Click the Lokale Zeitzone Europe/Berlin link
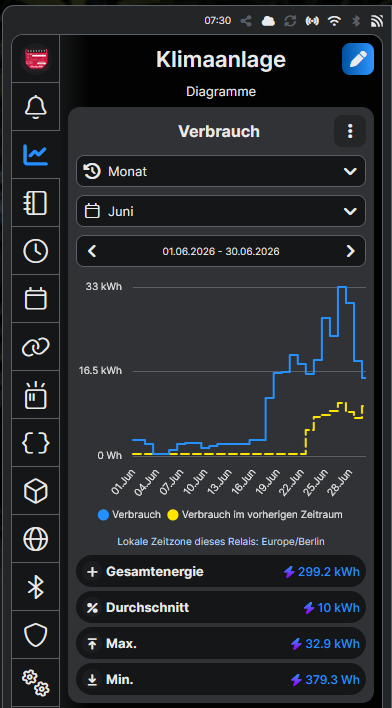This screenshot has width=392, height=708. 221,541
